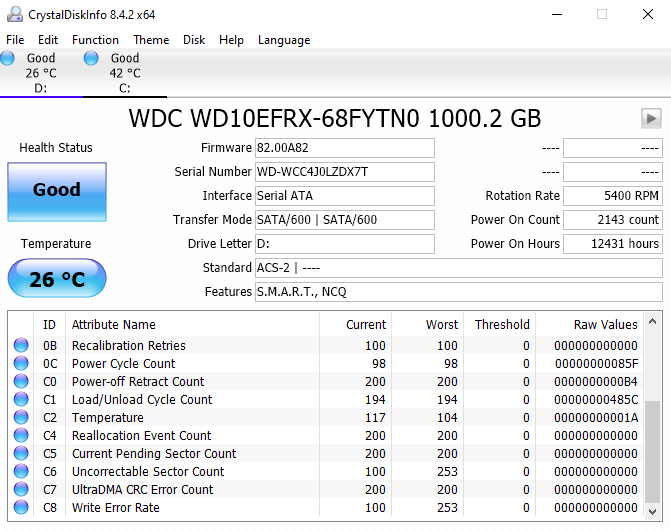Click status orb for Recalibration Retries row
Image resolution: width=671 pixels, height=530 pixels.
[21, 345]
